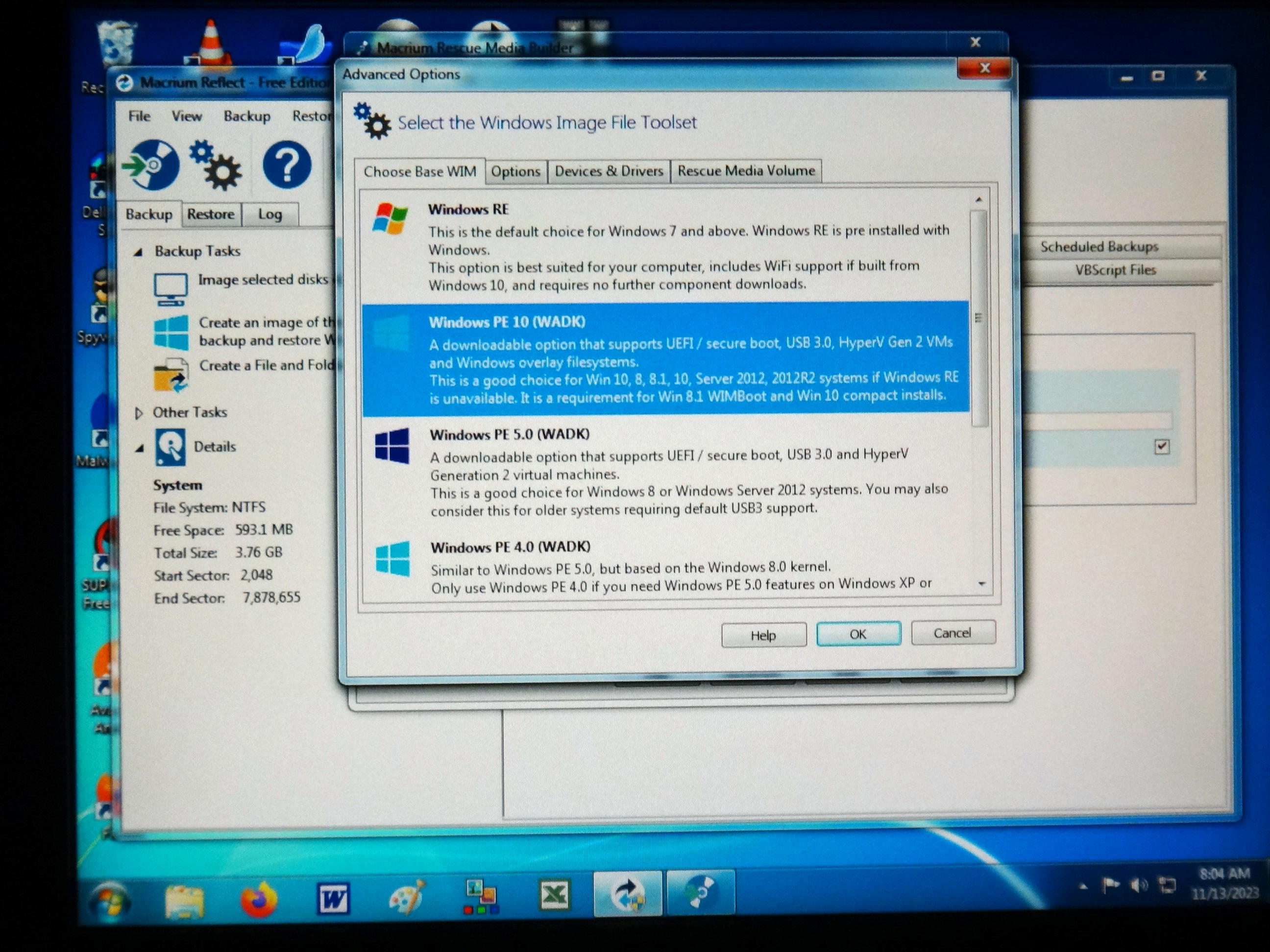Viewport: 1270px width, 952px height.
Task: Click the volume icon in system tray
Action: [1139, 886]
